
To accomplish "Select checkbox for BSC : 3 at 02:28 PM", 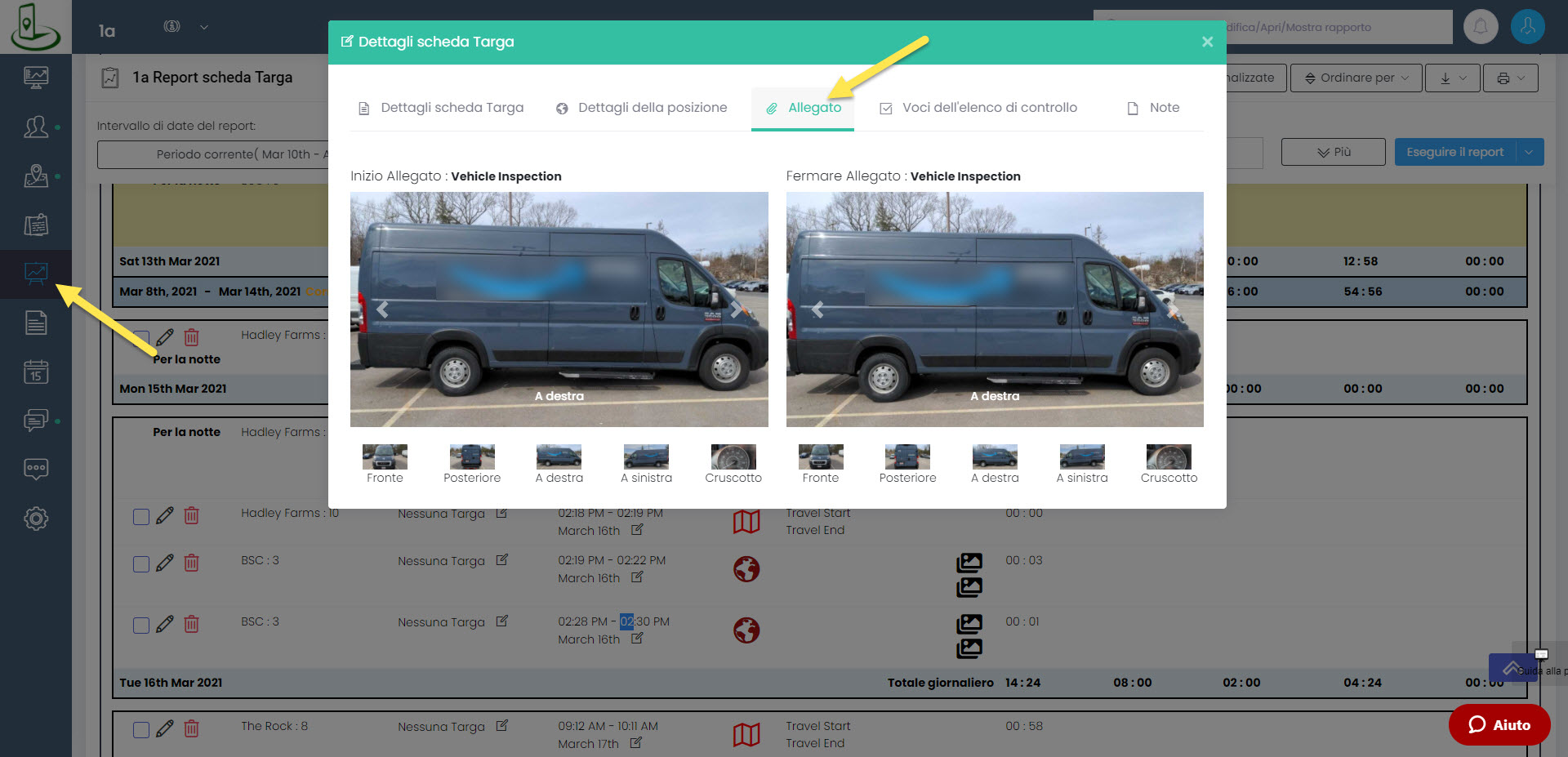I will [141, 625].
